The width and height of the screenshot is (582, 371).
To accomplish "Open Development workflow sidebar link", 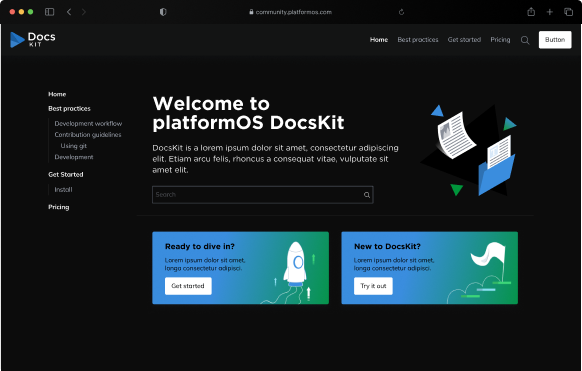I will tap(88, 124).
